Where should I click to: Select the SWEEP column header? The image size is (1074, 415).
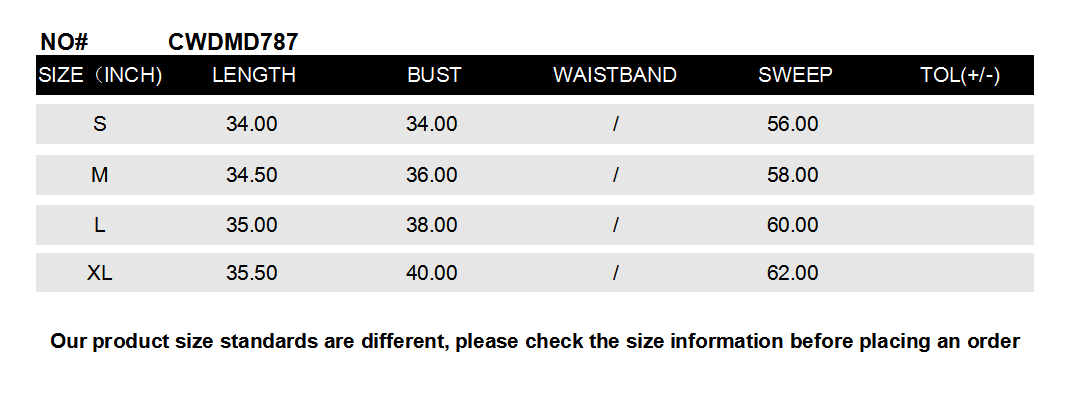point(795,75)
